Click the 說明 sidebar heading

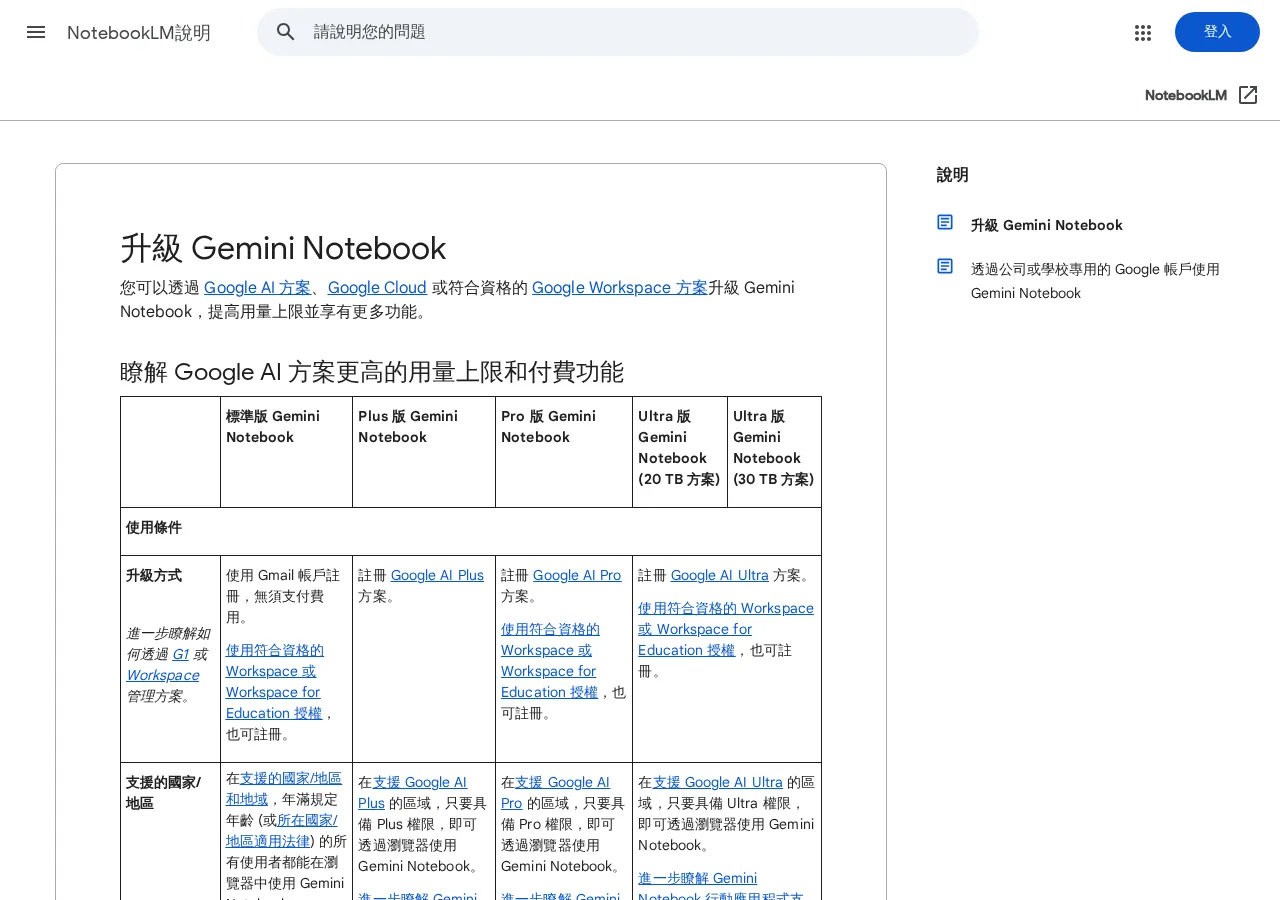(952, 175)
